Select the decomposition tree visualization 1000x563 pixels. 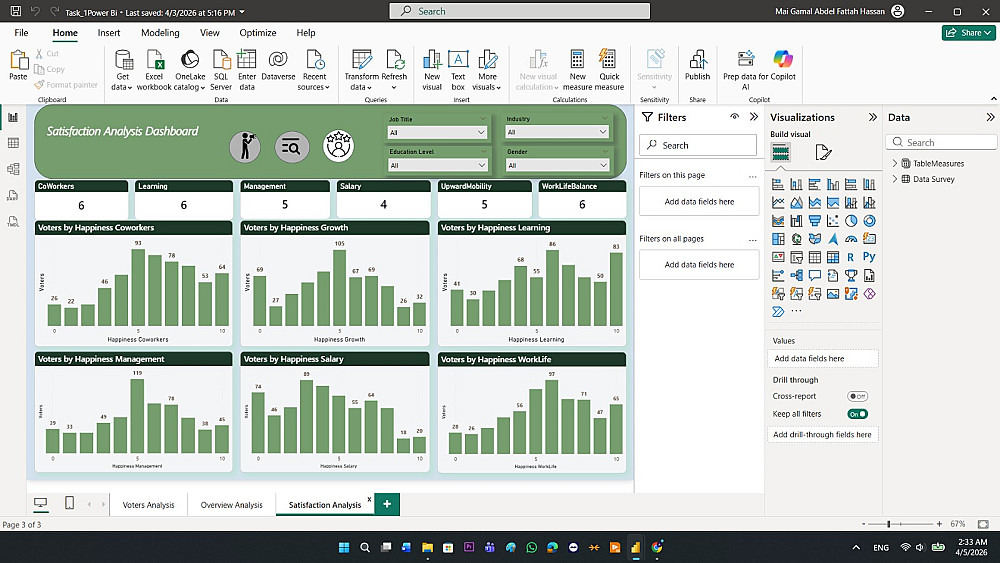[797, 275]
